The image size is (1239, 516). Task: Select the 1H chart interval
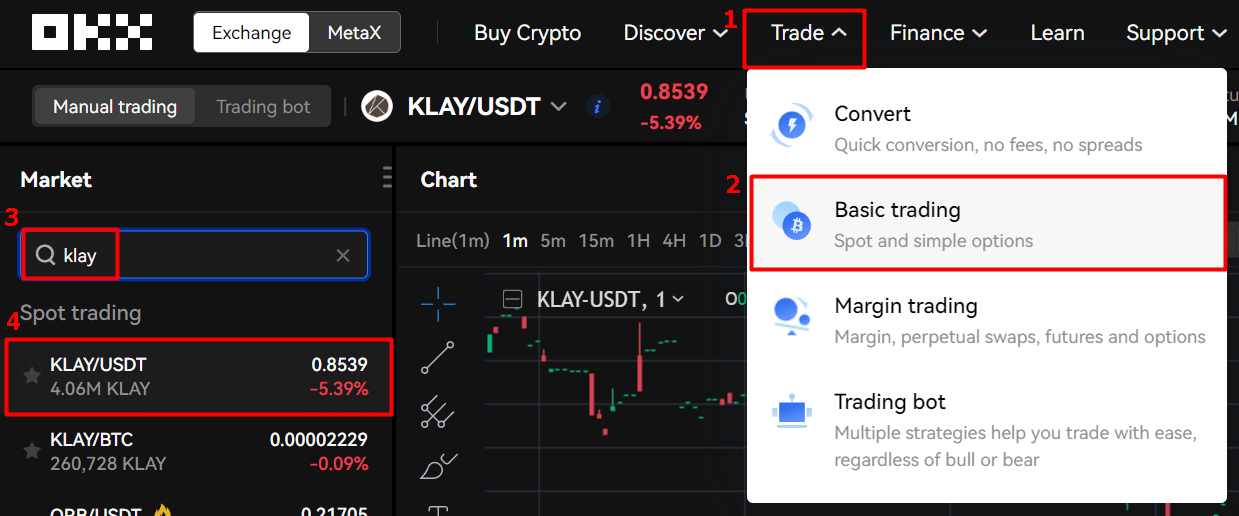point(639,240)
